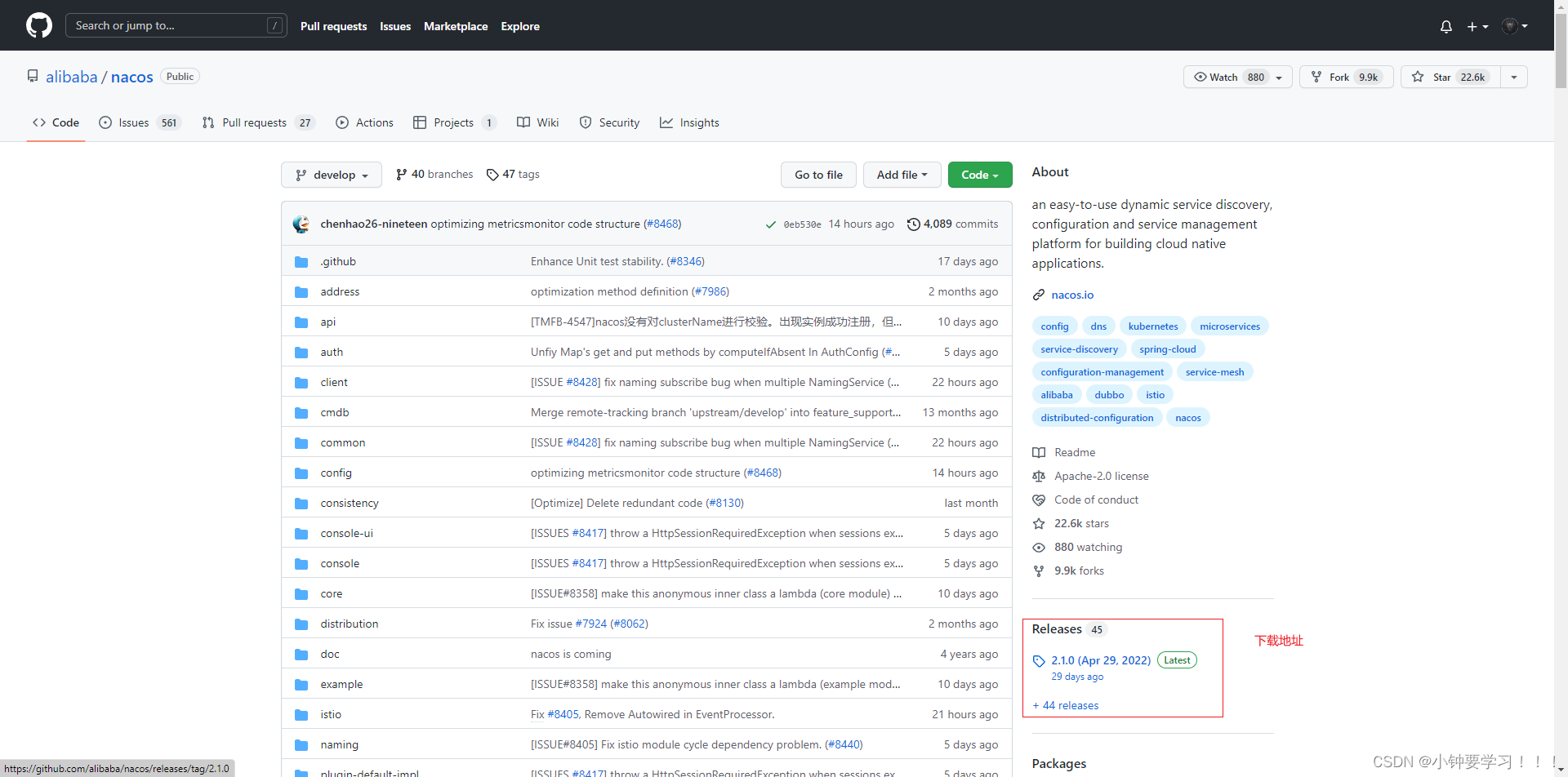Viewport: 1568px width, 777px height.
Task: Click the client folder icon
Action: [301, 383]
